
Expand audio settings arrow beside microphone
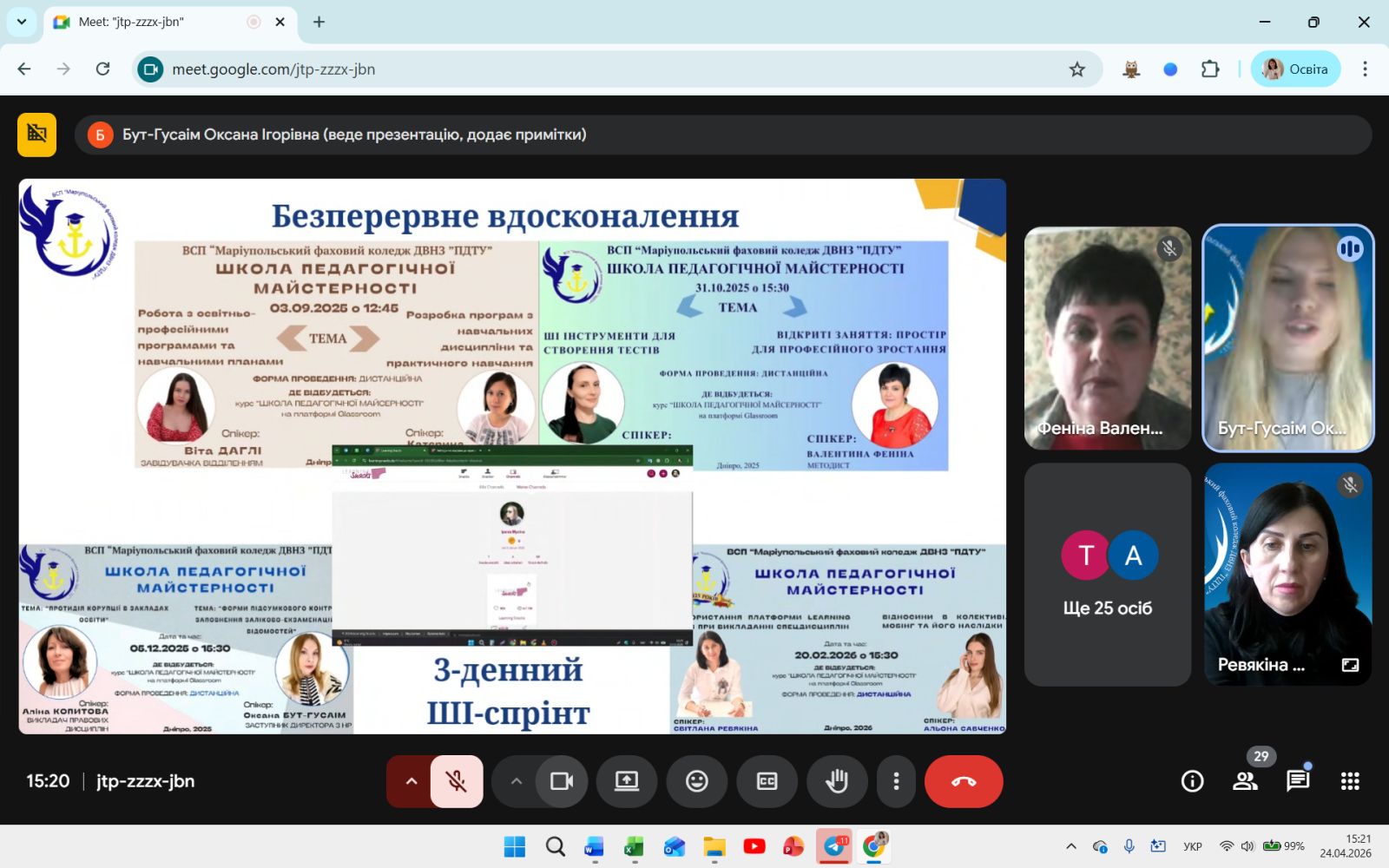411,781
